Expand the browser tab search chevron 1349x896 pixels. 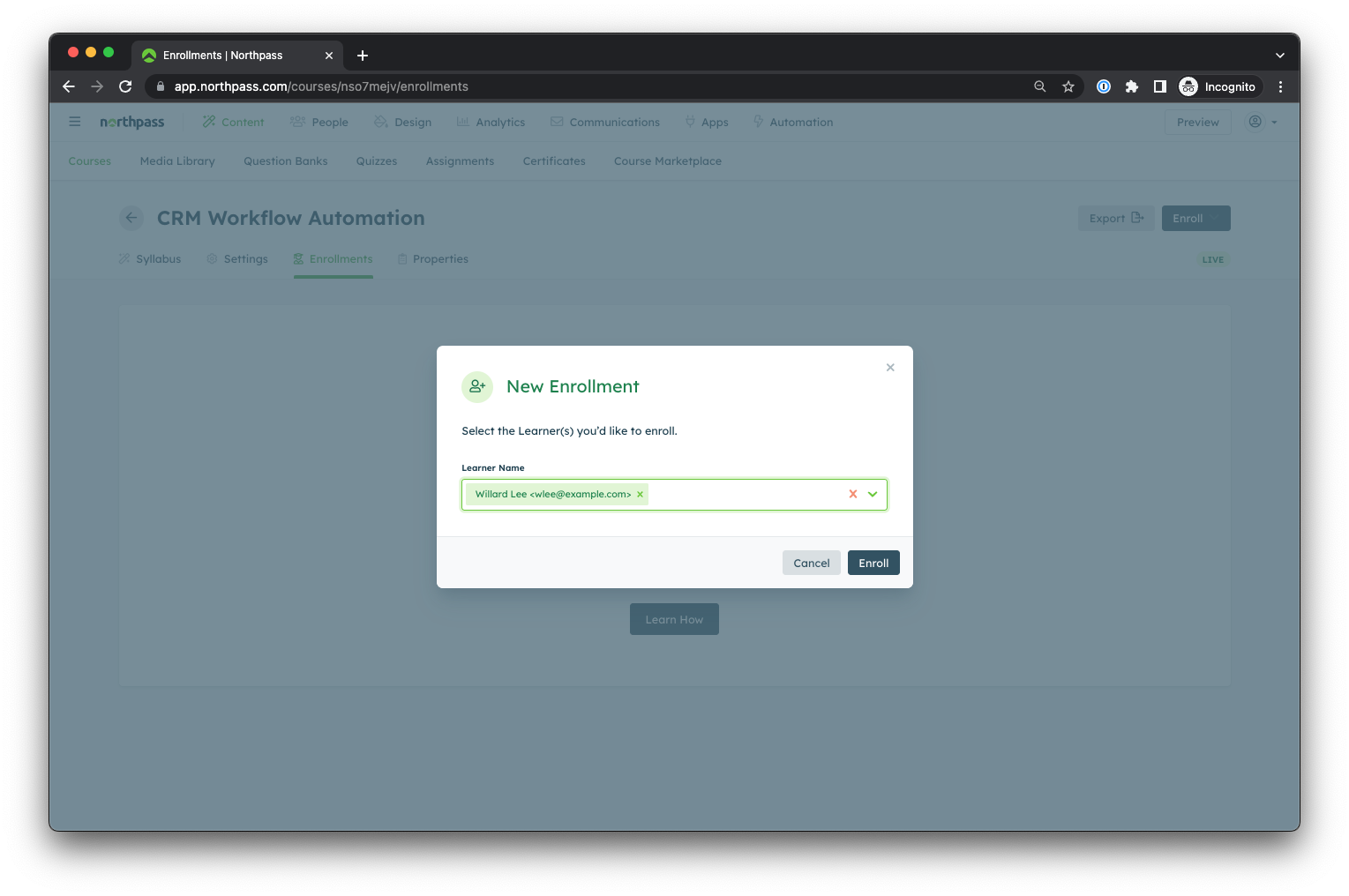point(1280,55)
